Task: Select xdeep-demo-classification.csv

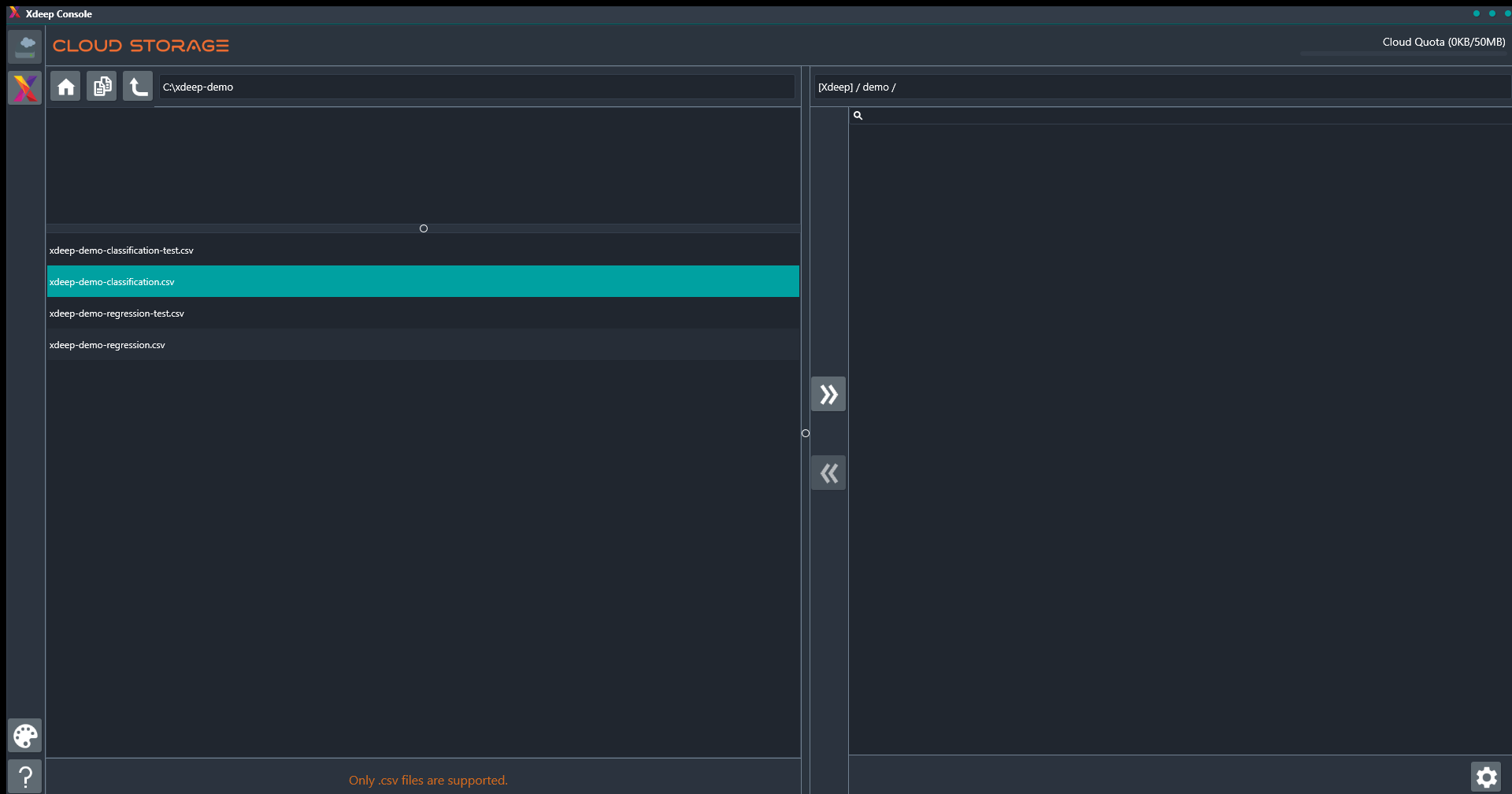Action: click(x=423, y=281)
